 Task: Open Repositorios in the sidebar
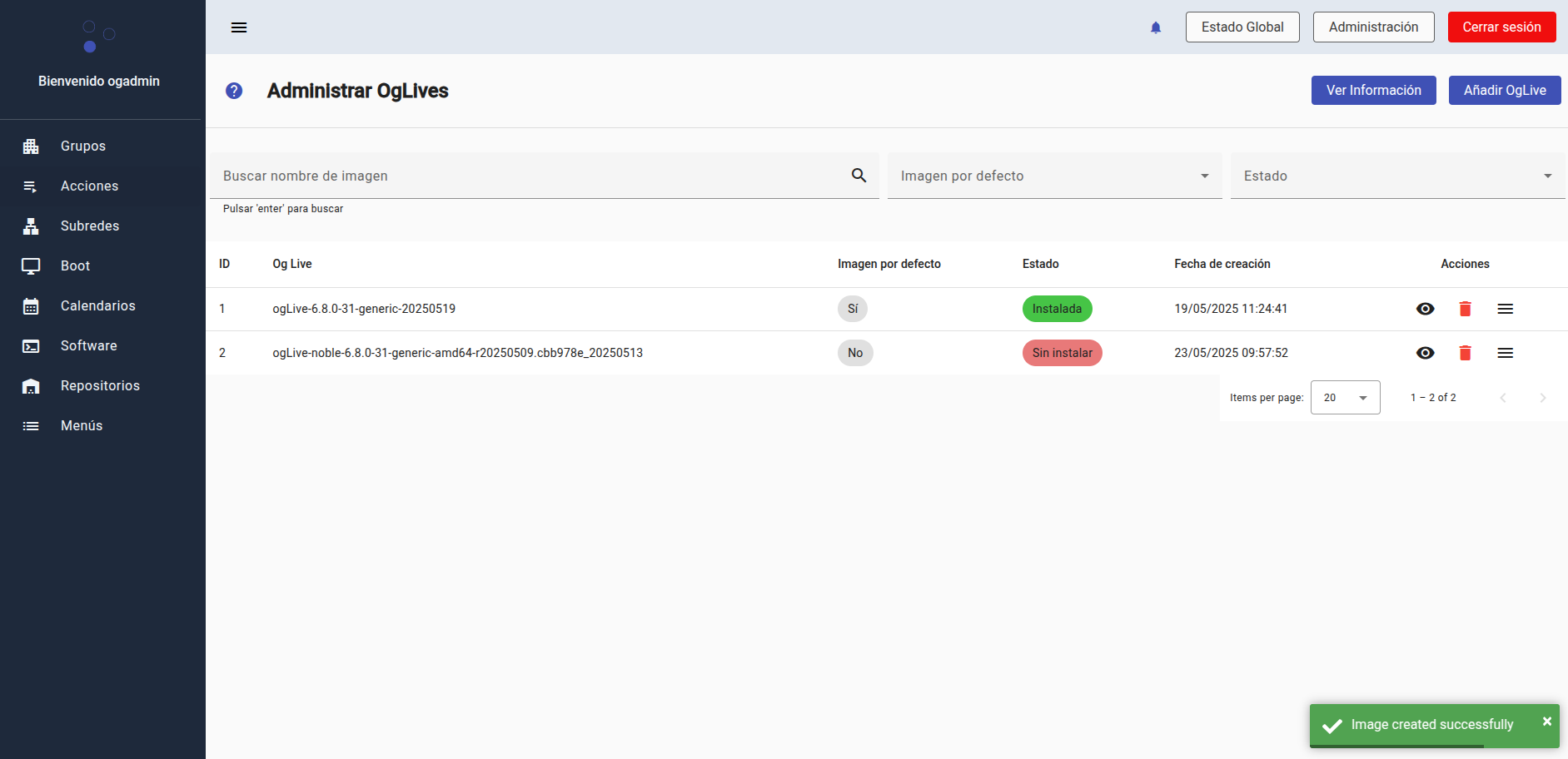pos(100,385)
